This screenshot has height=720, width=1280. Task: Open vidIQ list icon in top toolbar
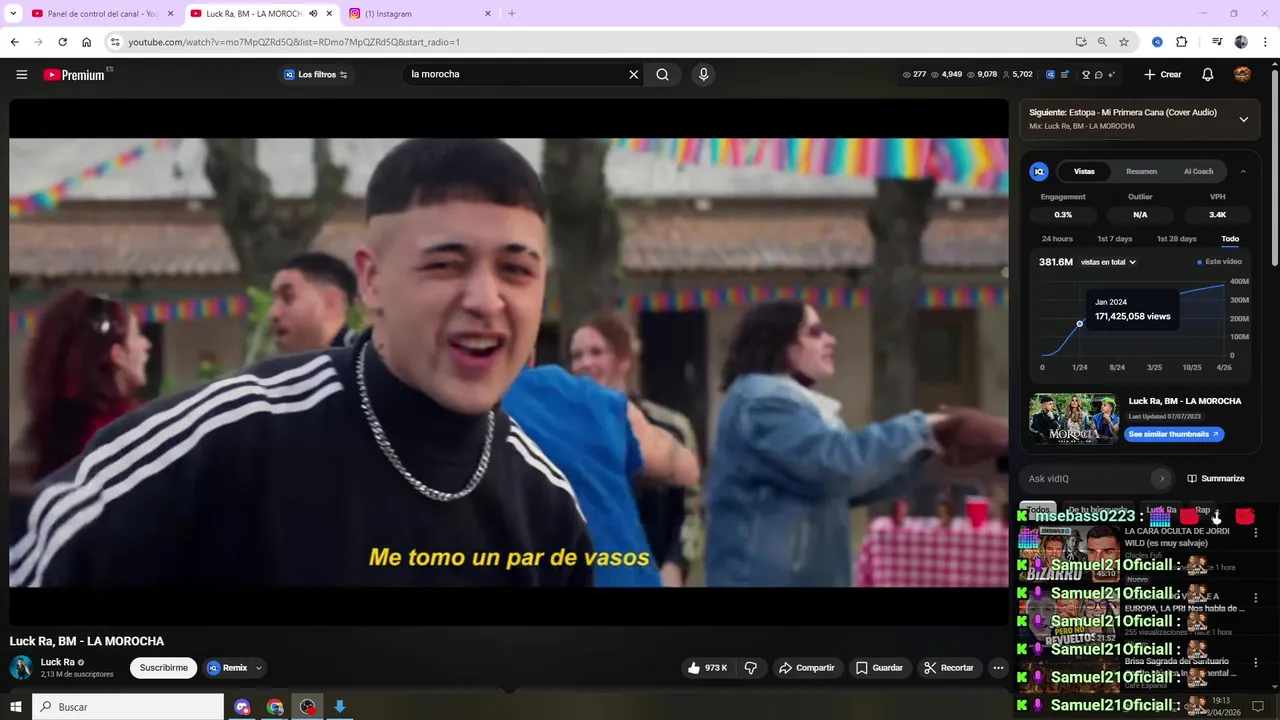tap(1065, 74)
